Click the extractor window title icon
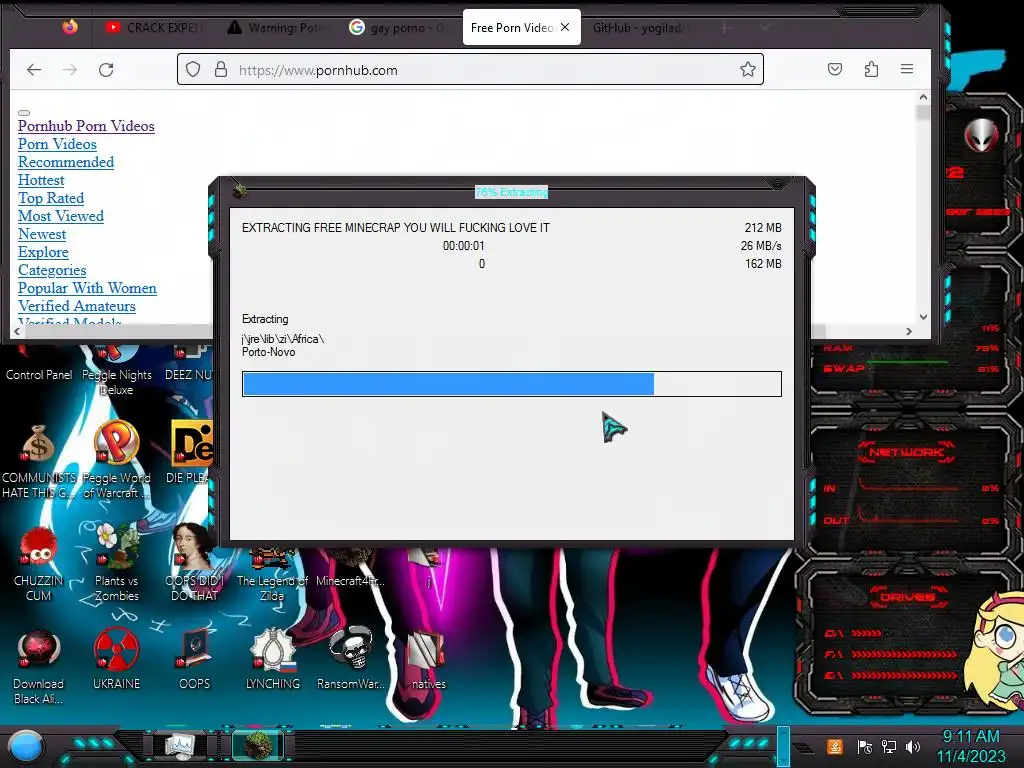Image resolution: width=1024 pixels, height=768 pixels. (x=240, y=191)
